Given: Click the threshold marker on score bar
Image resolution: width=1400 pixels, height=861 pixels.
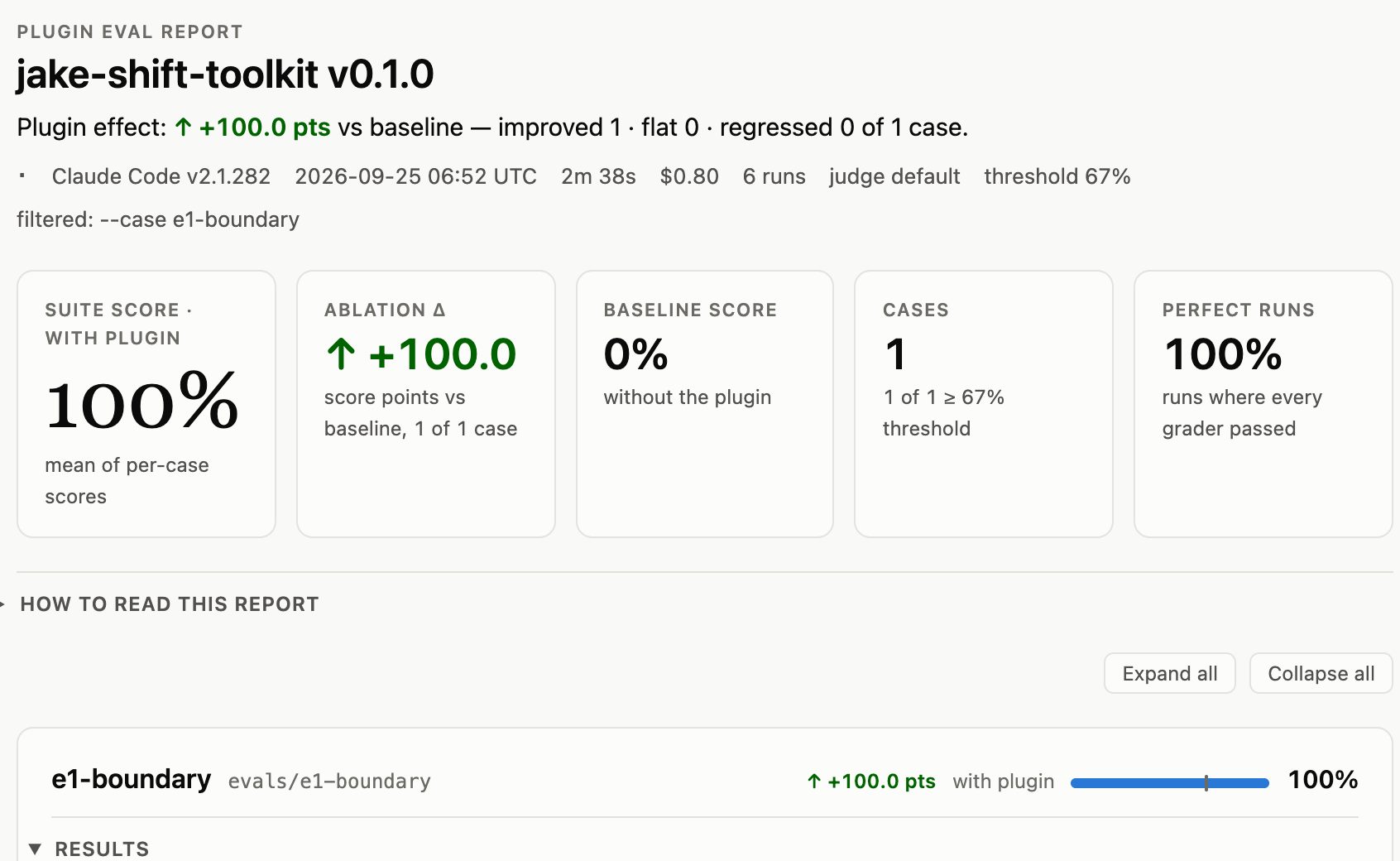Looking at the screenshot, I should (x=1206, y=782).
